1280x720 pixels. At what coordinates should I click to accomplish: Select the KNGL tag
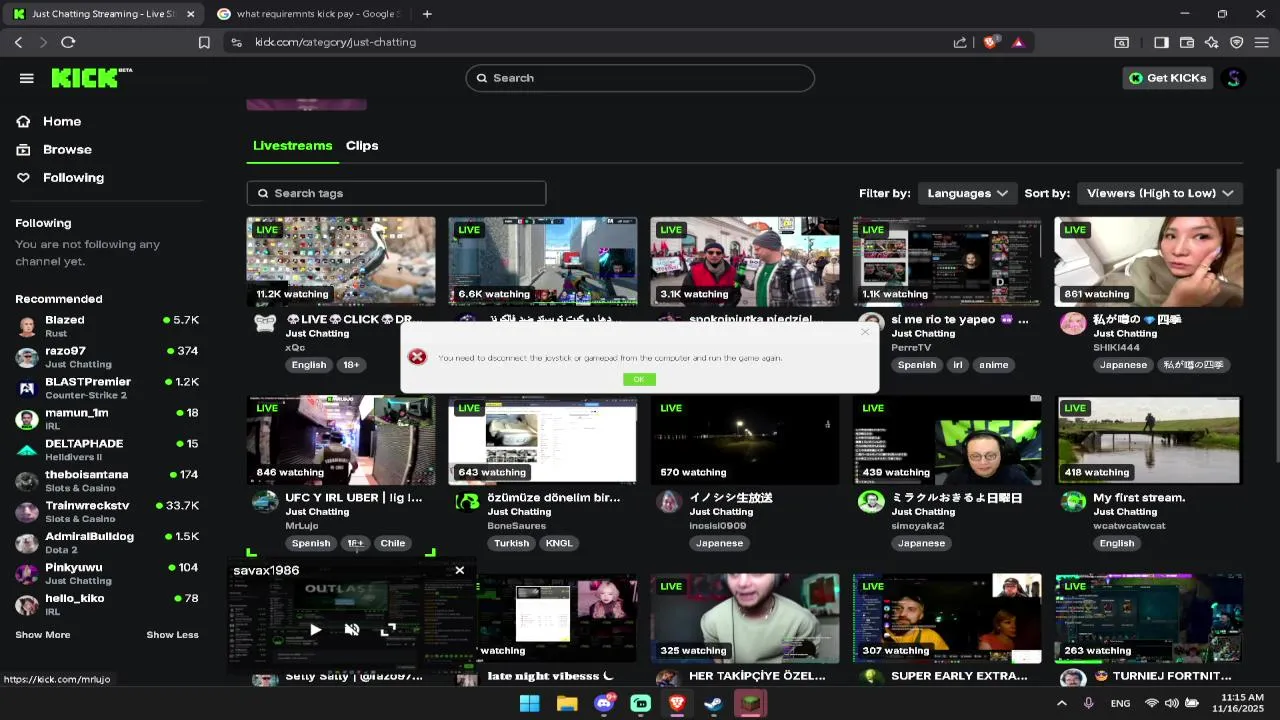(559, 543)
